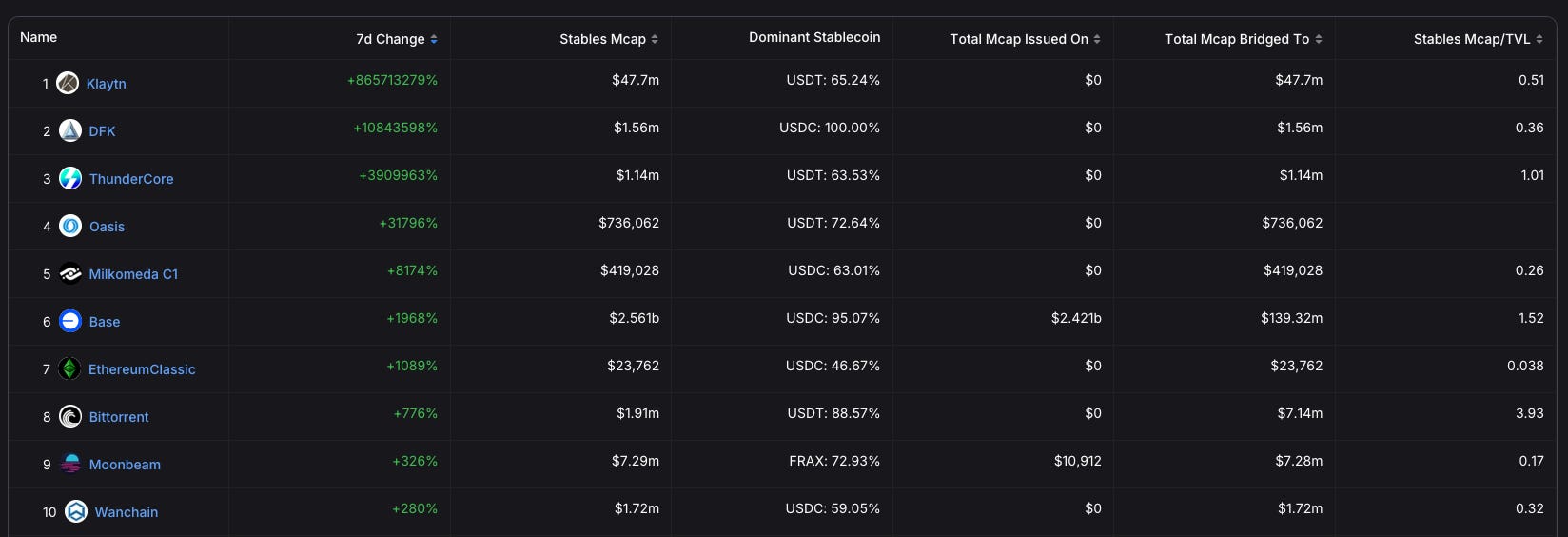Click the DFK chain logo icon
Screen dimensions: 1568x537
point(70,130)
